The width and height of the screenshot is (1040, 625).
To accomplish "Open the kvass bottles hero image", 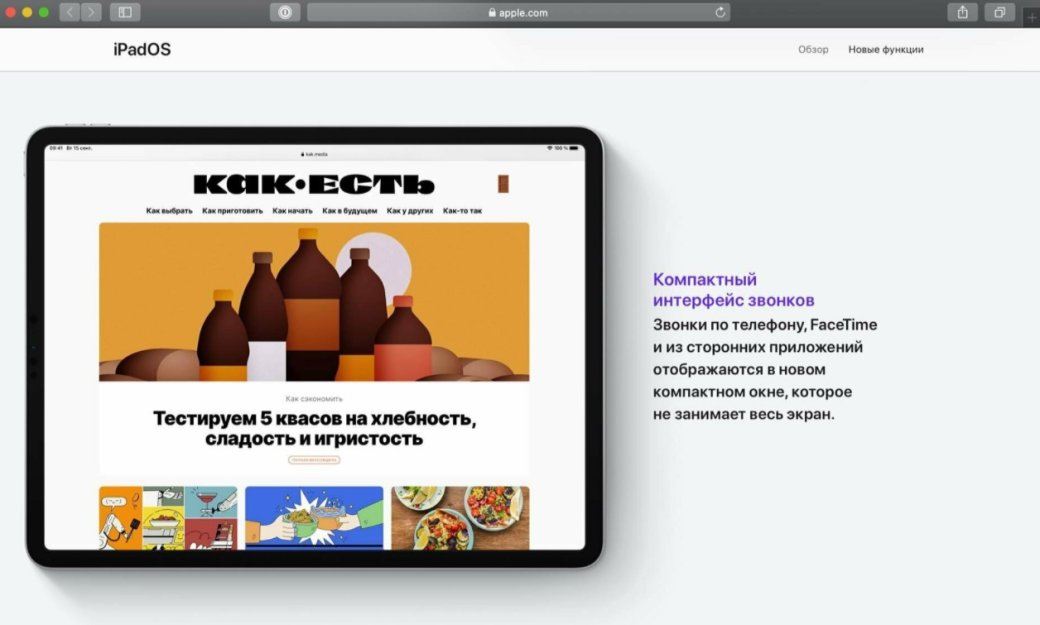I will (314, 302).
